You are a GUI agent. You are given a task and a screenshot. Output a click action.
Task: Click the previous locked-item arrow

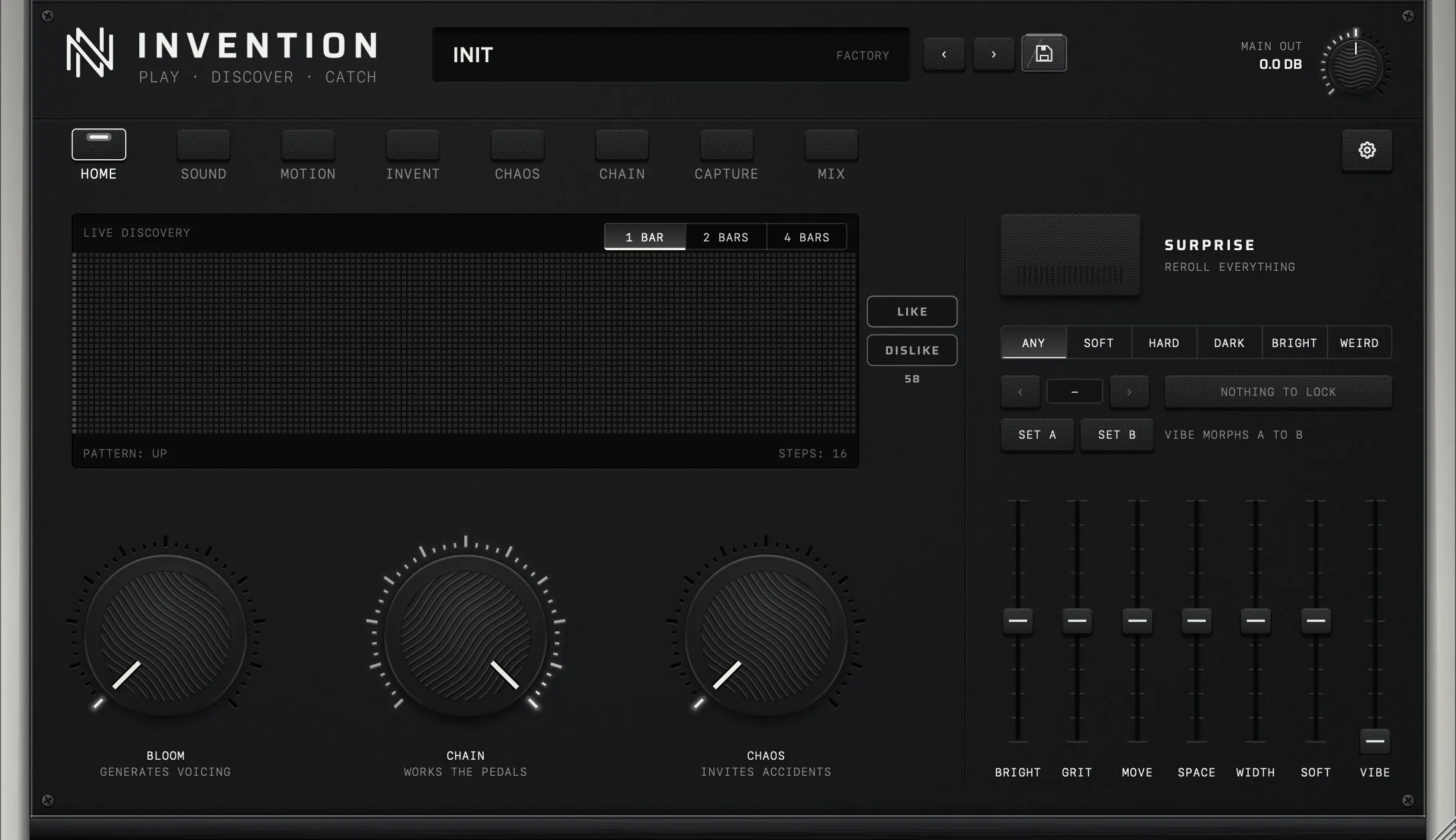click(x=1020, y=392)
